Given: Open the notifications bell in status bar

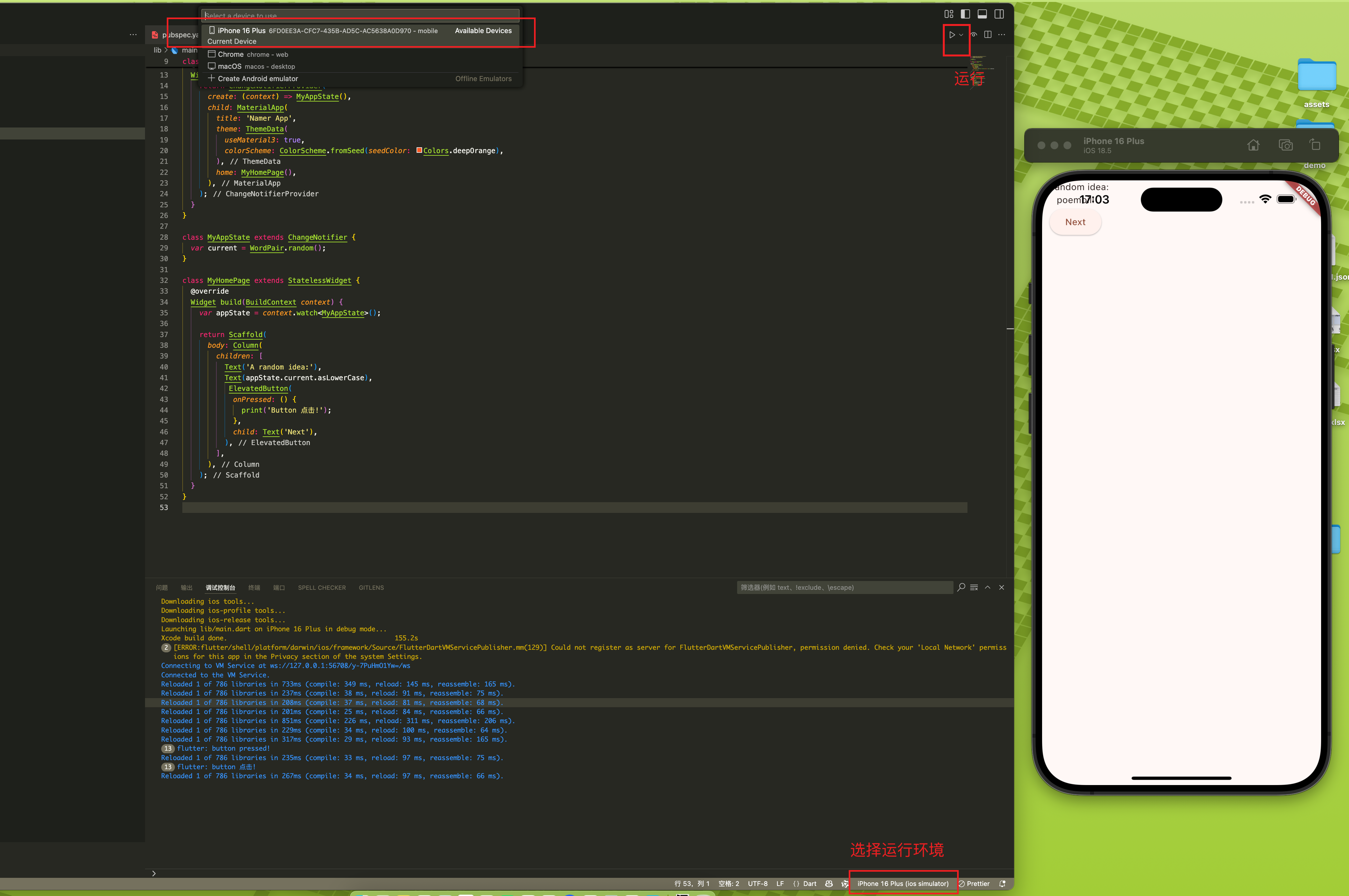Looking at the screenshot, I should click(1002, 883).
